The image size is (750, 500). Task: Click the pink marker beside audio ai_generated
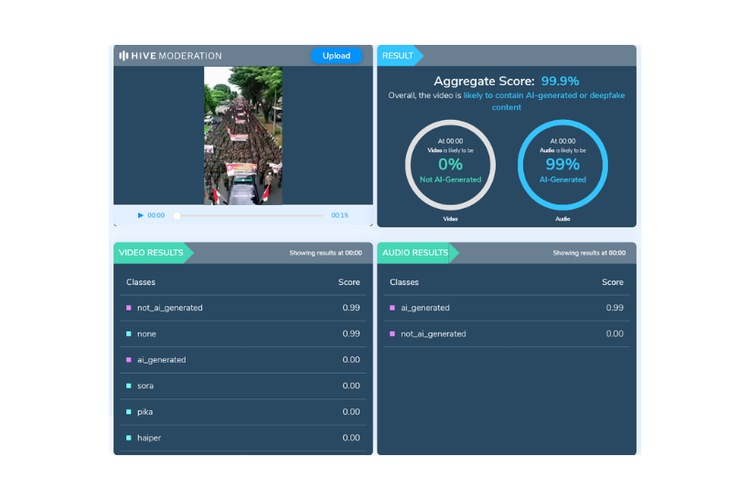[x=392, y=308]
